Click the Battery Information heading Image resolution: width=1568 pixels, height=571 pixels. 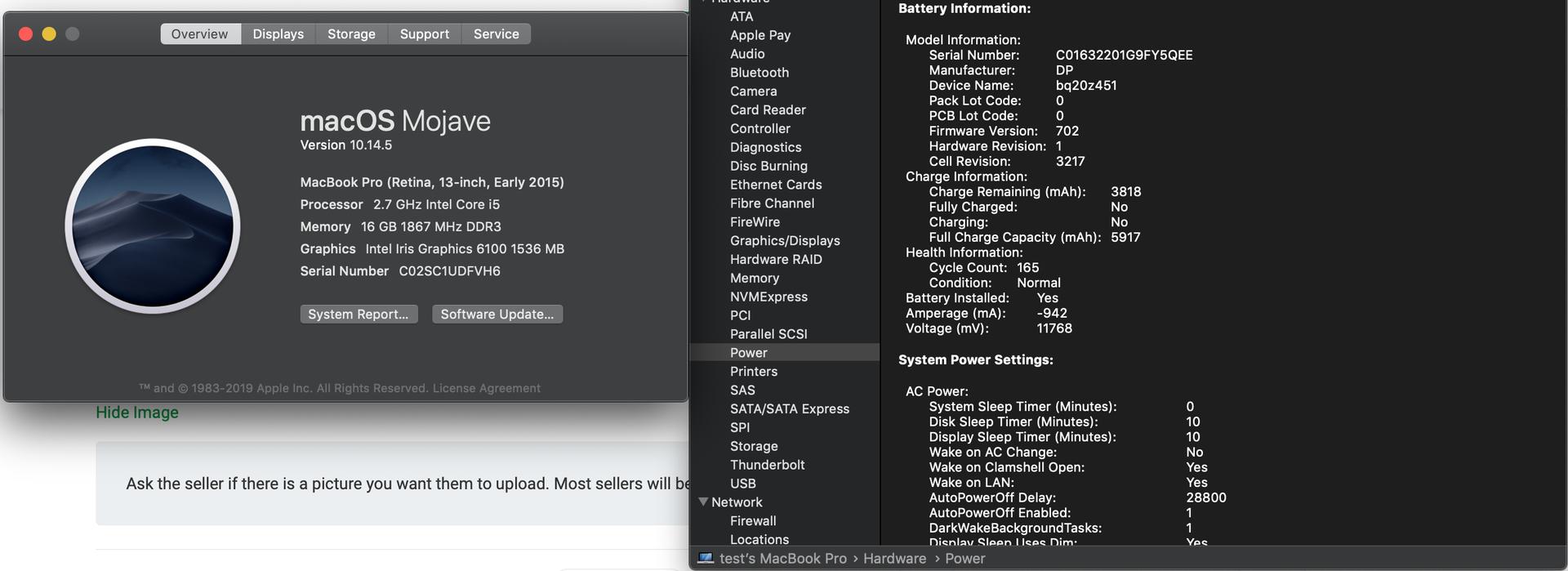click(x=964, y=8)
